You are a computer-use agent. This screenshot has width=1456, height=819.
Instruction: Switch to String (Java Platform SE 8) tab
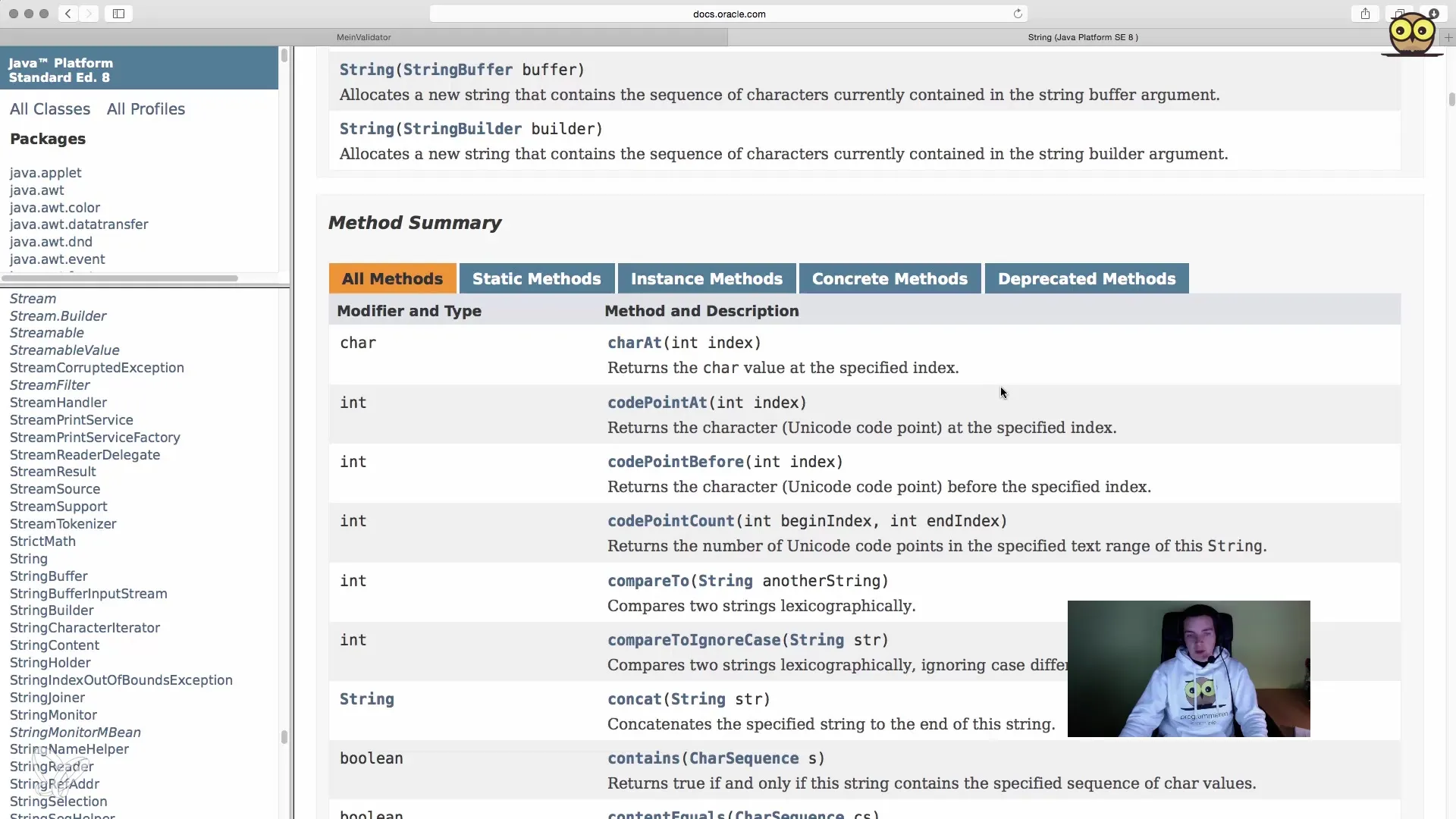[1083, 37]
